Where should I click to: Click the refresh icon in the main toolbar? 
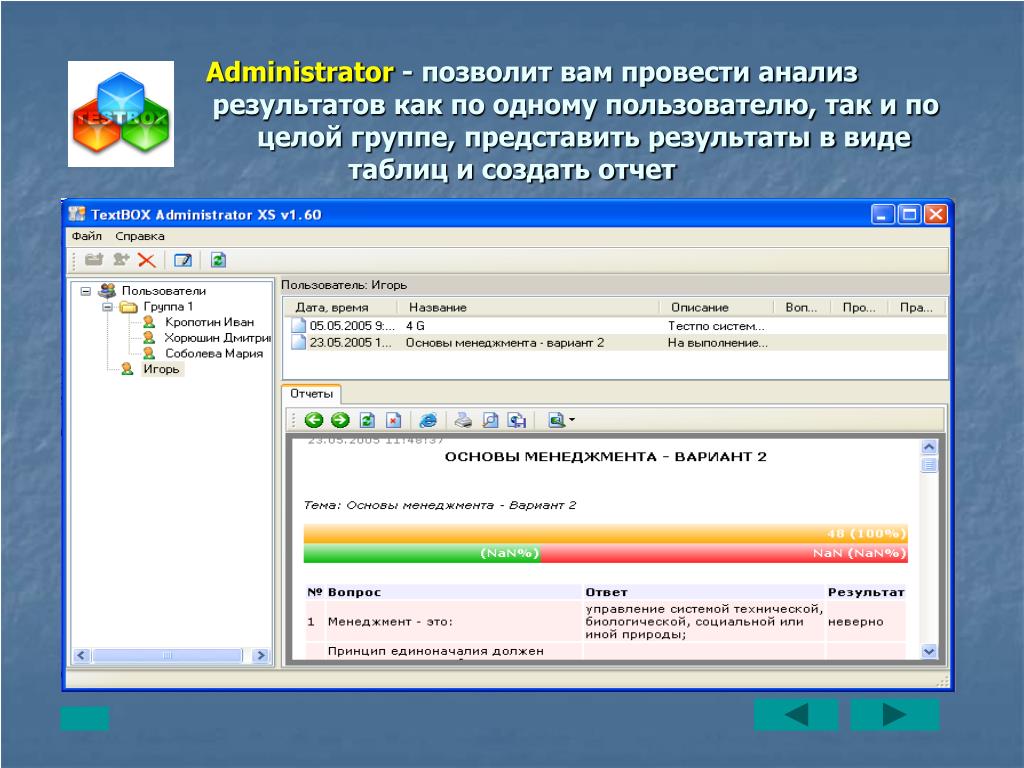pyautogui.click(x=218, y=261)
